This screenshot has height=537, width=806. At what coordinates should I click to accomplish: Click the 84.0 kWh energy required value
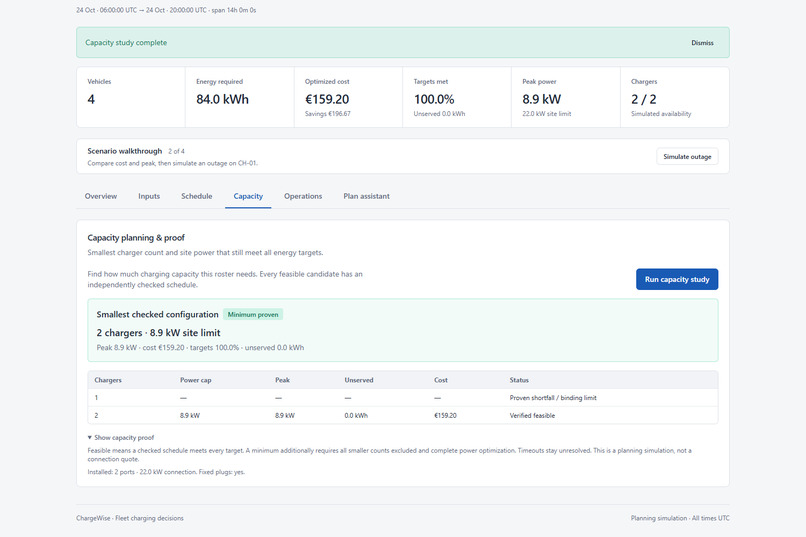tap(222, 99)
